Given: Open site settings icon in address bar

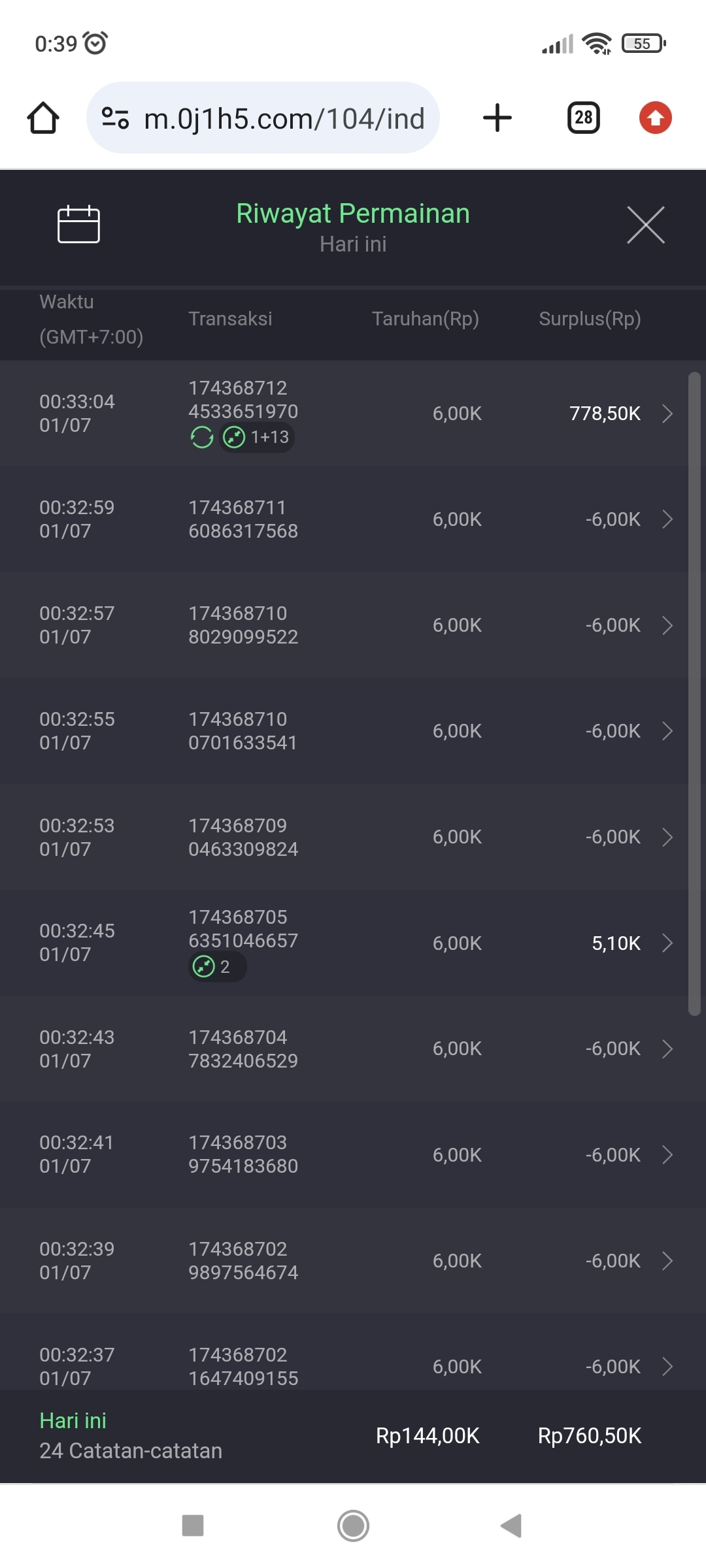Looking at the screenshot, I should [x=115, y=118].
